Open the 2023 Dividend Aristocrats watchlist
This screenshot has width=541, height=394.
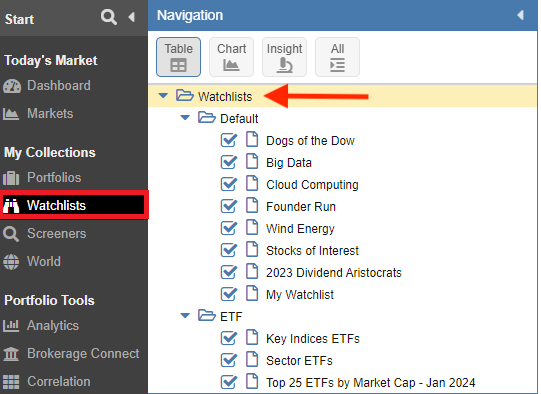pyautogui.click(x=334, y=273)
